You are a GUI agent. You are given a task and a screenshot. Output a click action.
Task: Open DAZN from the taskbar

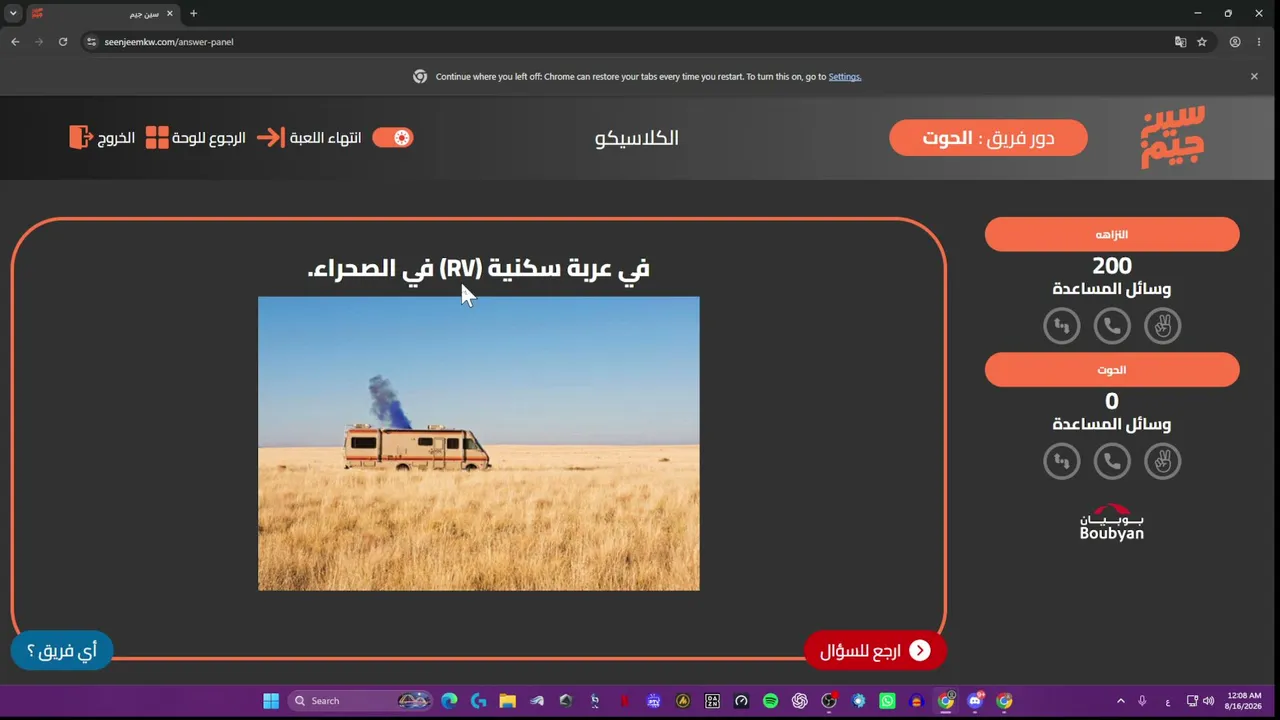tap(712, 701)
